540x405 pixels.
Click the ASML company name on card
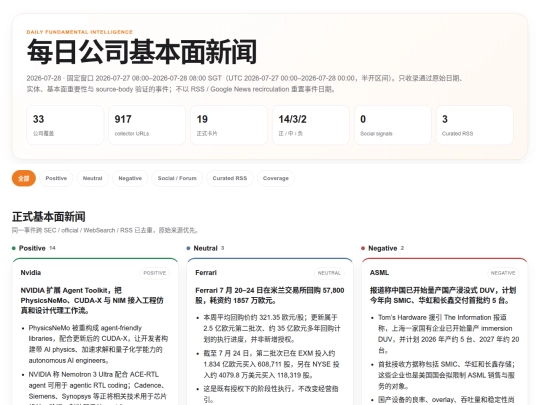pos(379,273)
